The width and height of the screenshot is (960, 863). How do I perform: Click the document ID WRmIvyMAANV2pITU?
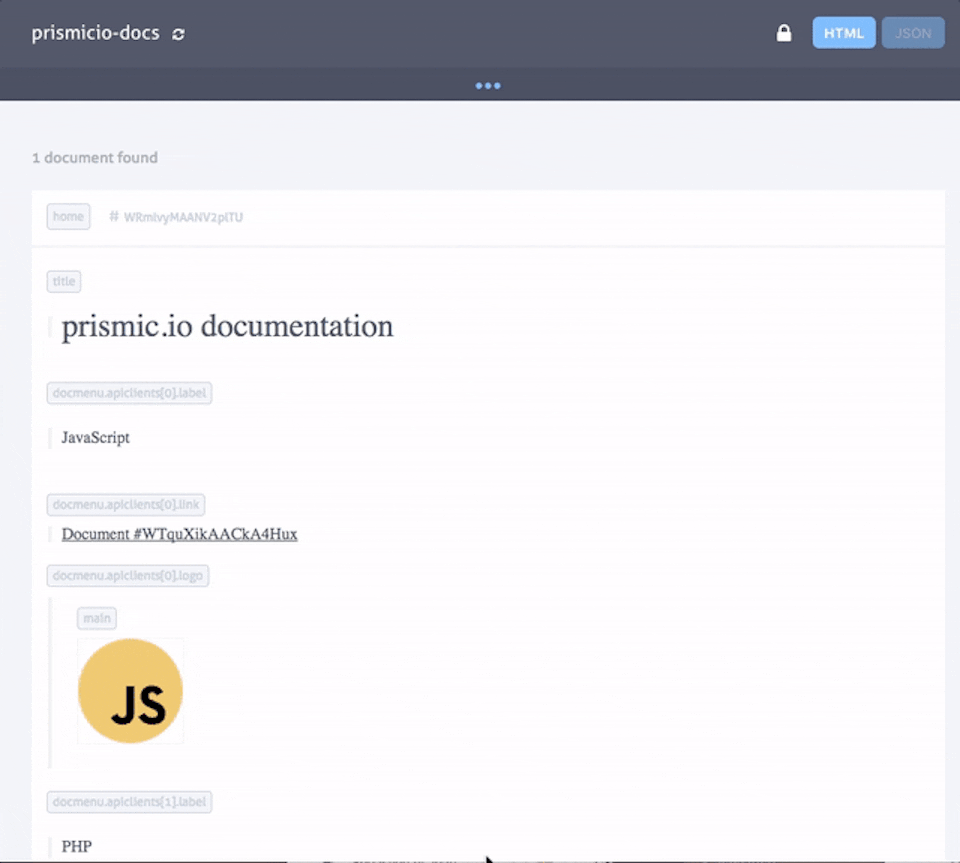coord(183,217)
